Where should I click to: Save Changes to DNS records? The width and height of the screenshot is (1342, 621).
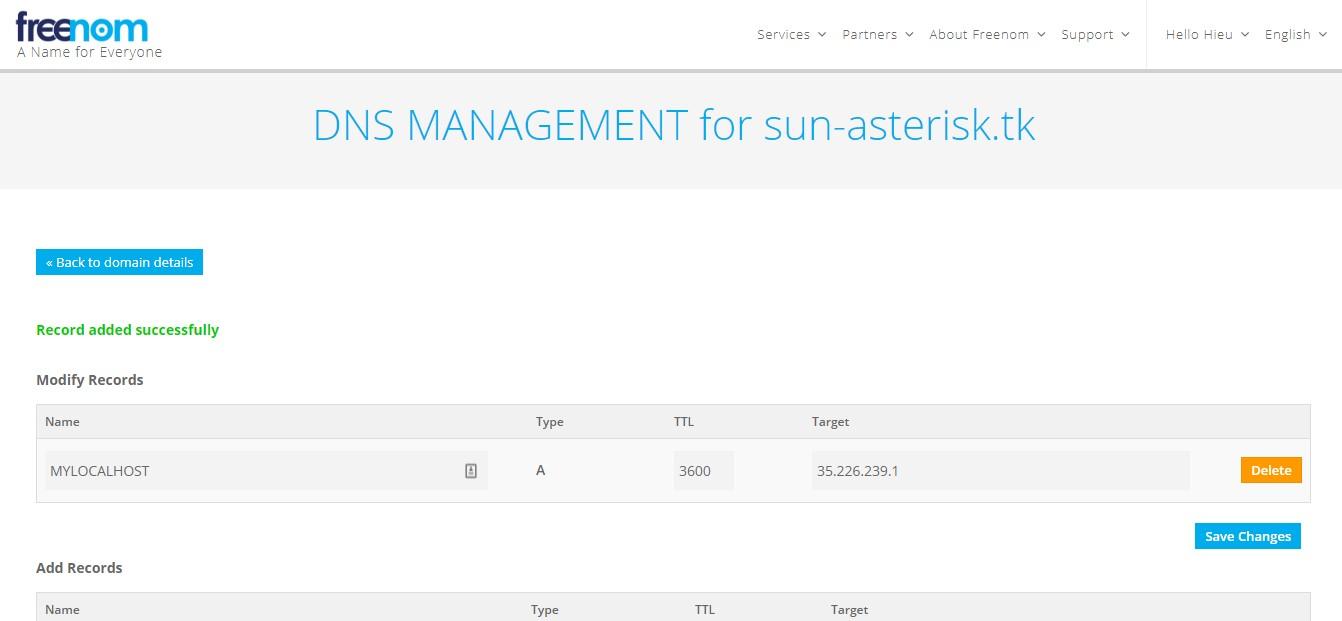pos(1248,536)
